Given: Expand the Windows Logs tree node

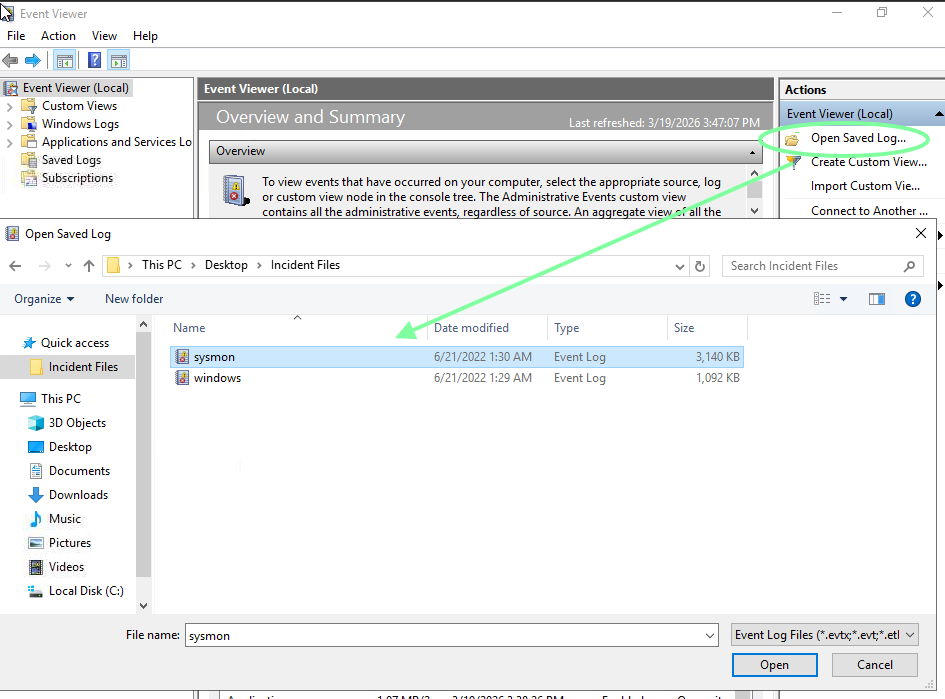Looking at the screenshot, I should click(10, 125).
